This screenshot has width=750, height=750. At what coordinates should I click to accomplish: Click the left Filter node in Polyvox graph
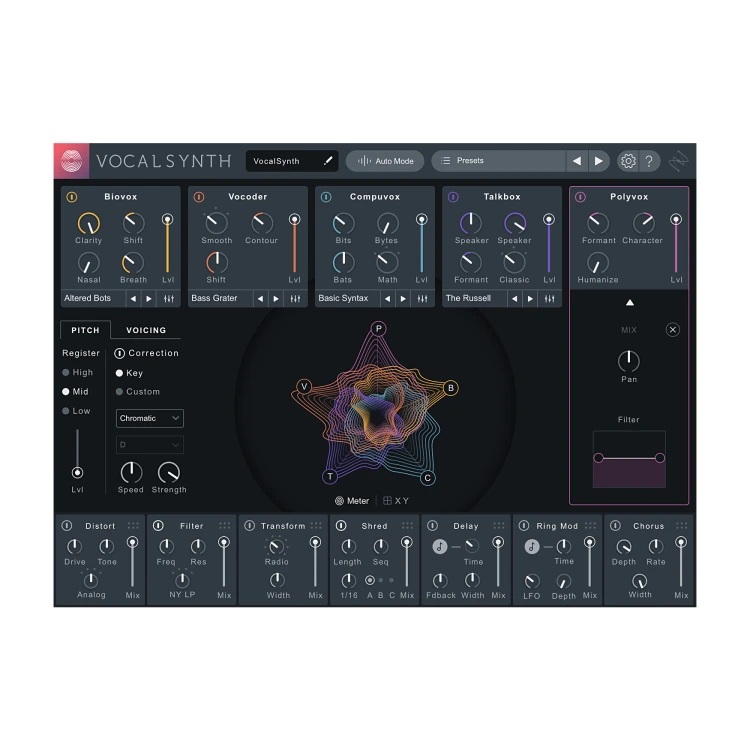598,458
